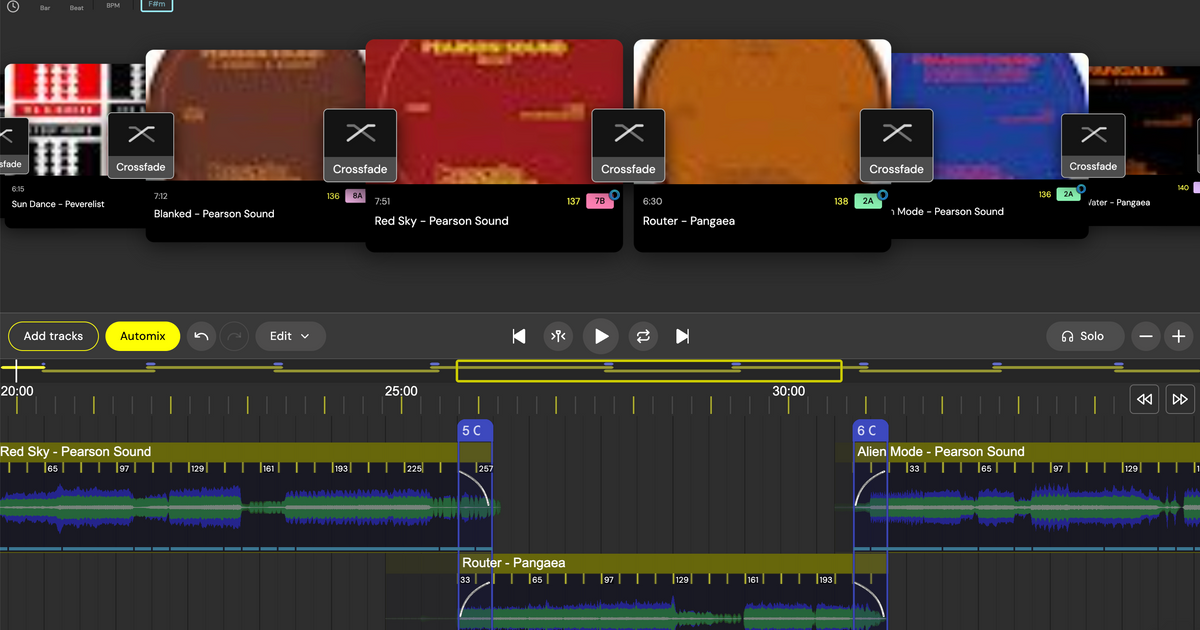1200x630 pixels.
Task: Click the Add tracks button
Action: click(x=53, y=337)
